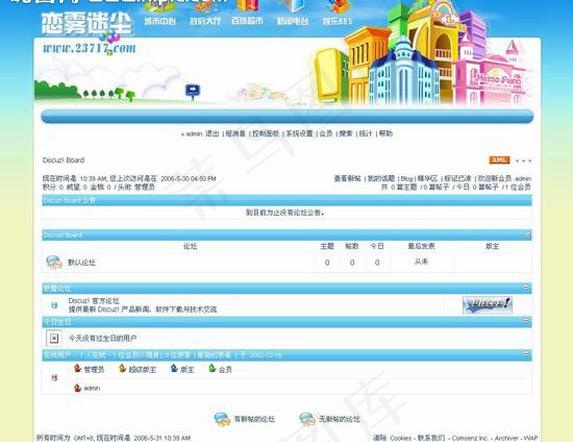Click the broken image icon beside birthday notice
The image size is (573, 442).
(x=54, y=338)
